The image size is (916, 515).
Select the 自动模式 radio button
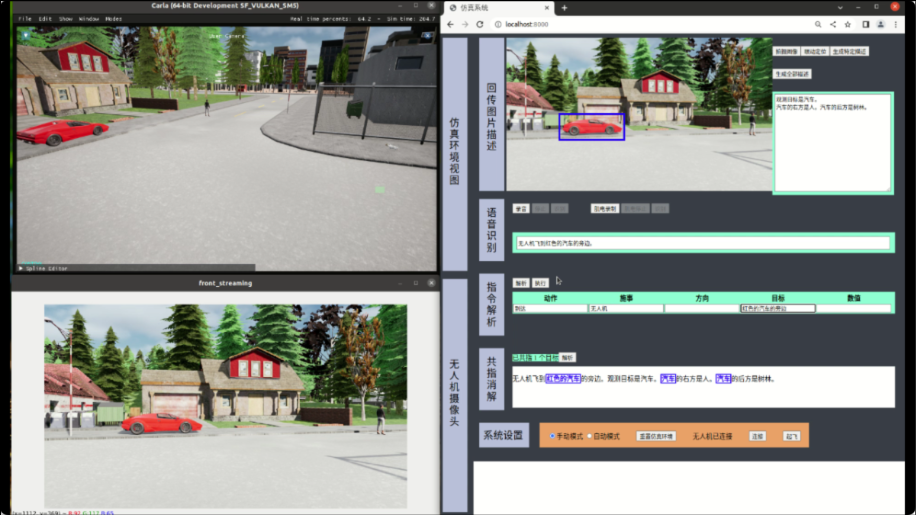[x=589, y=436]
